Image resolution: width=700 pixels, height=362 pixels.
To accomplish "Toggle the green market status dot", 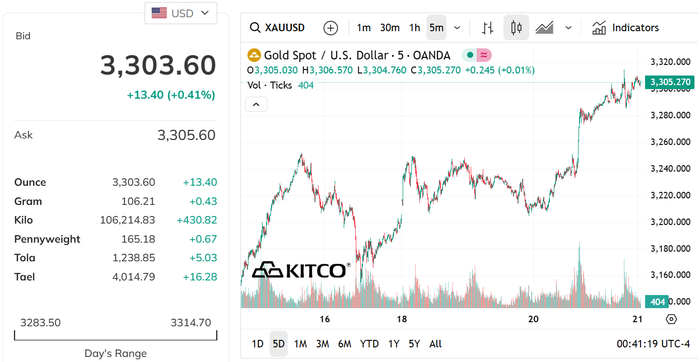I will pyautogui.click(x=470, y=55).
